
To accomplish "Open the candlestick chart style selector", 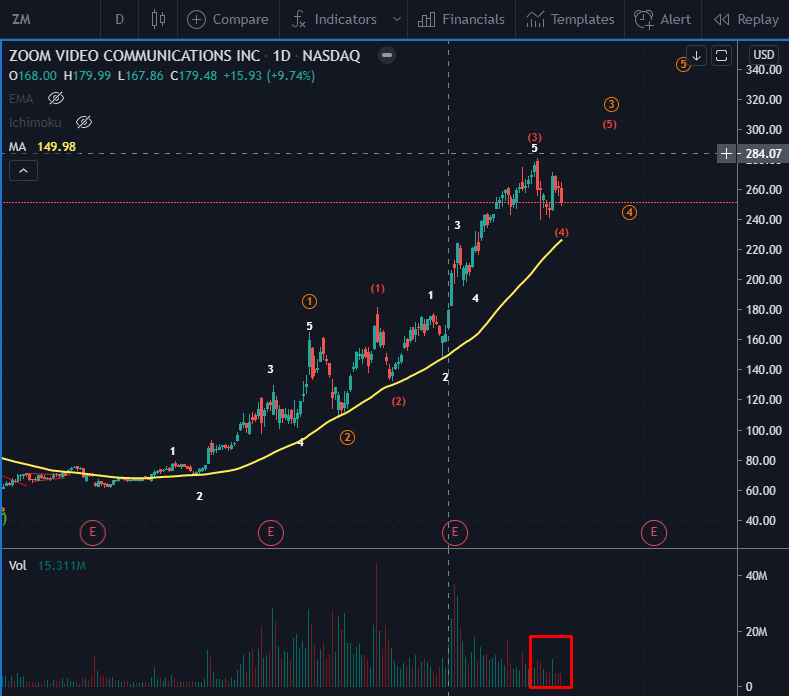I will coord(158,19).
